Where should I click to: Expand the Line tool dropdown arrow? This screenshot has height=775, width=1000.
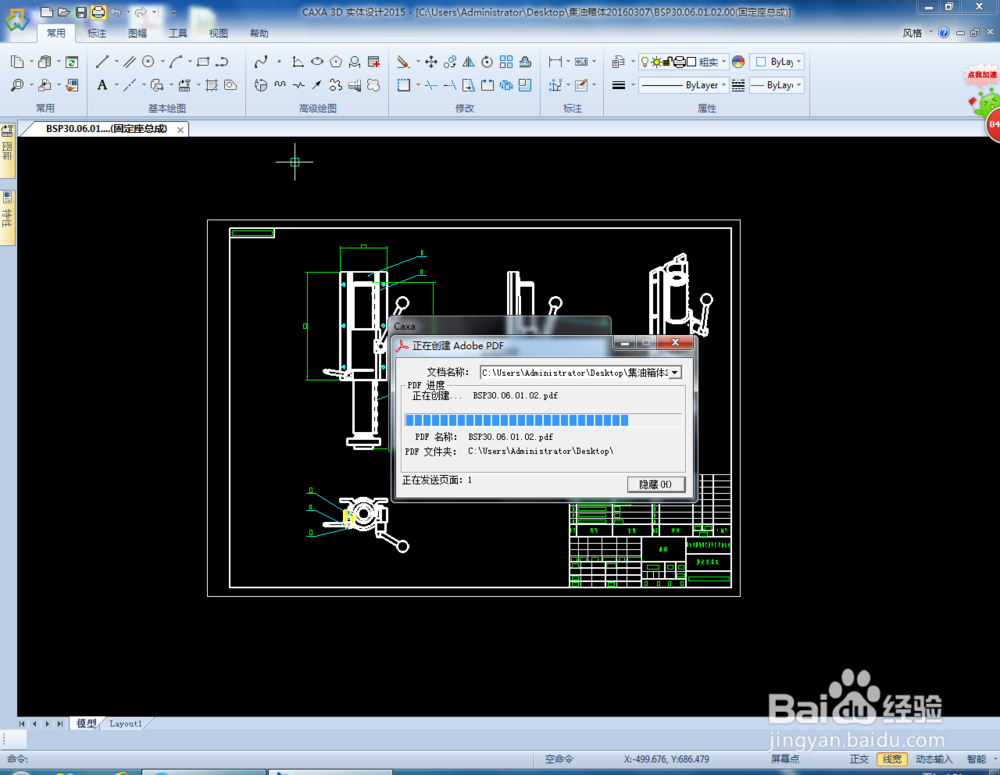pos(116,62)
